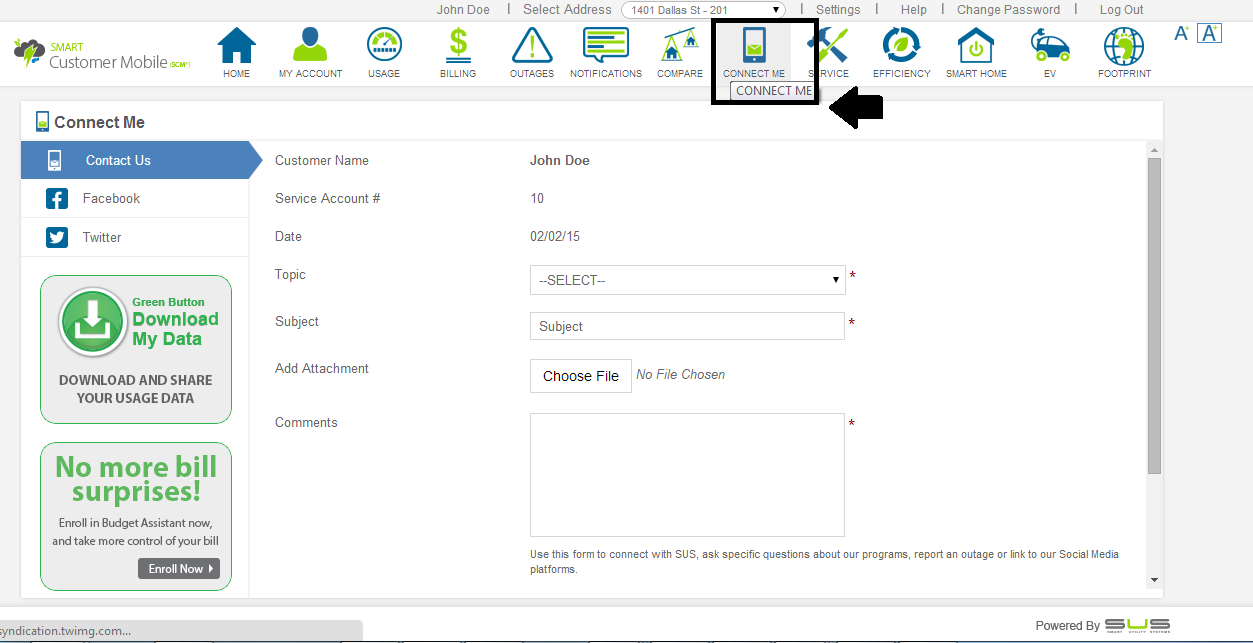Open the Notifications icon

click(606, 48)
